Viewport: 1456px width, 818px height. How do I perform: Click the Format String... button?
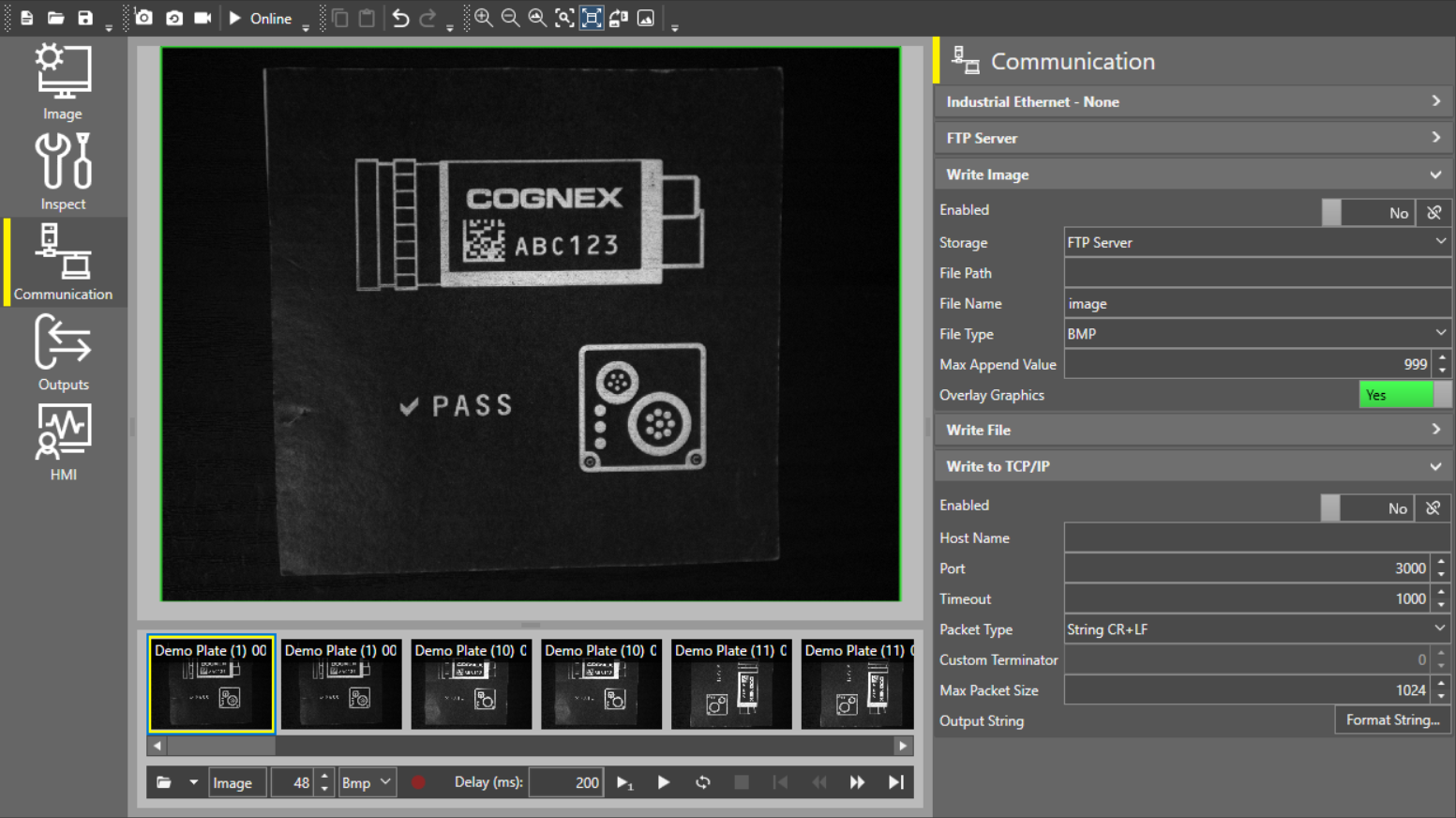point(1392,720)
